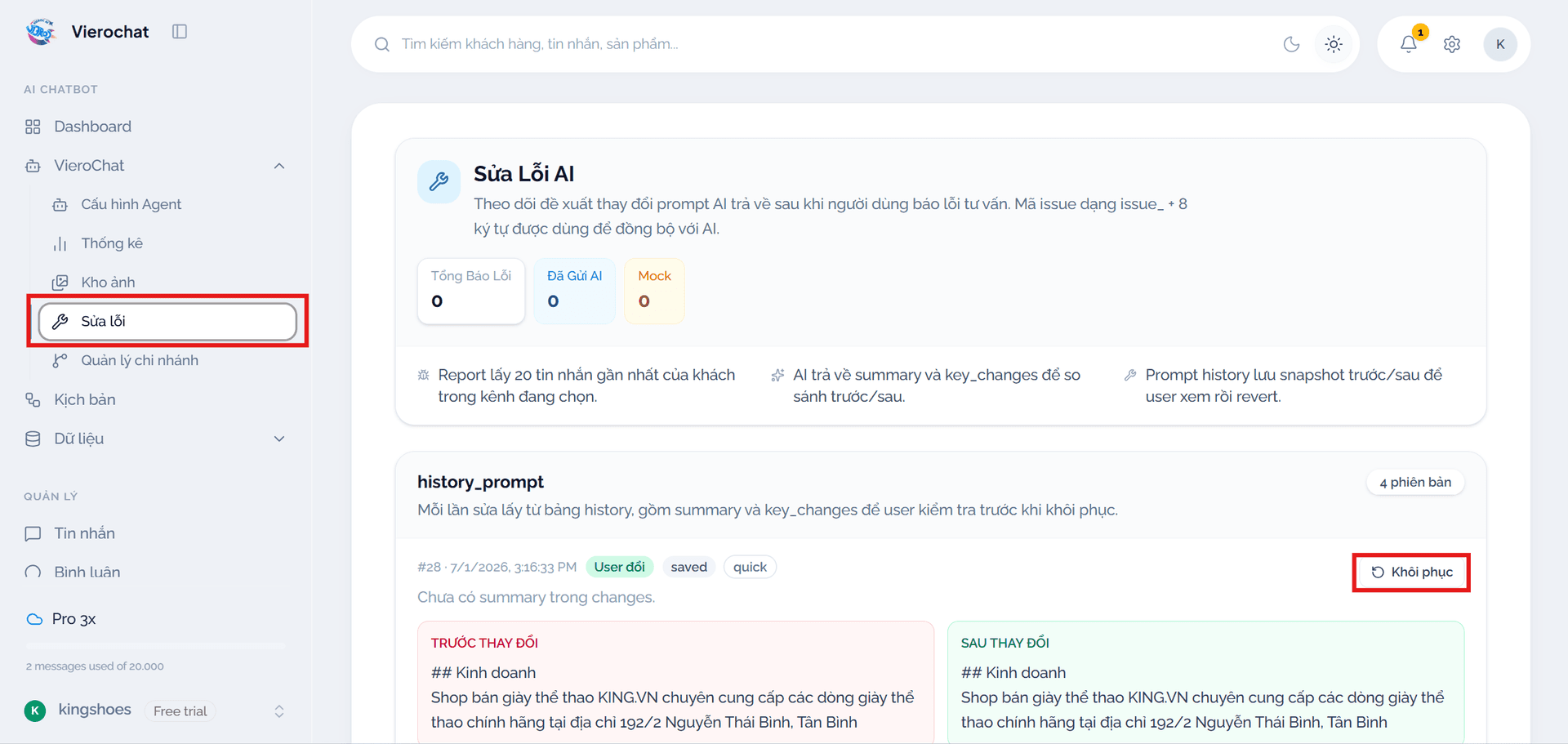Screen dimensions: 1568x744
Task: Open Thống kê statistics
Action: pos(112,243)
